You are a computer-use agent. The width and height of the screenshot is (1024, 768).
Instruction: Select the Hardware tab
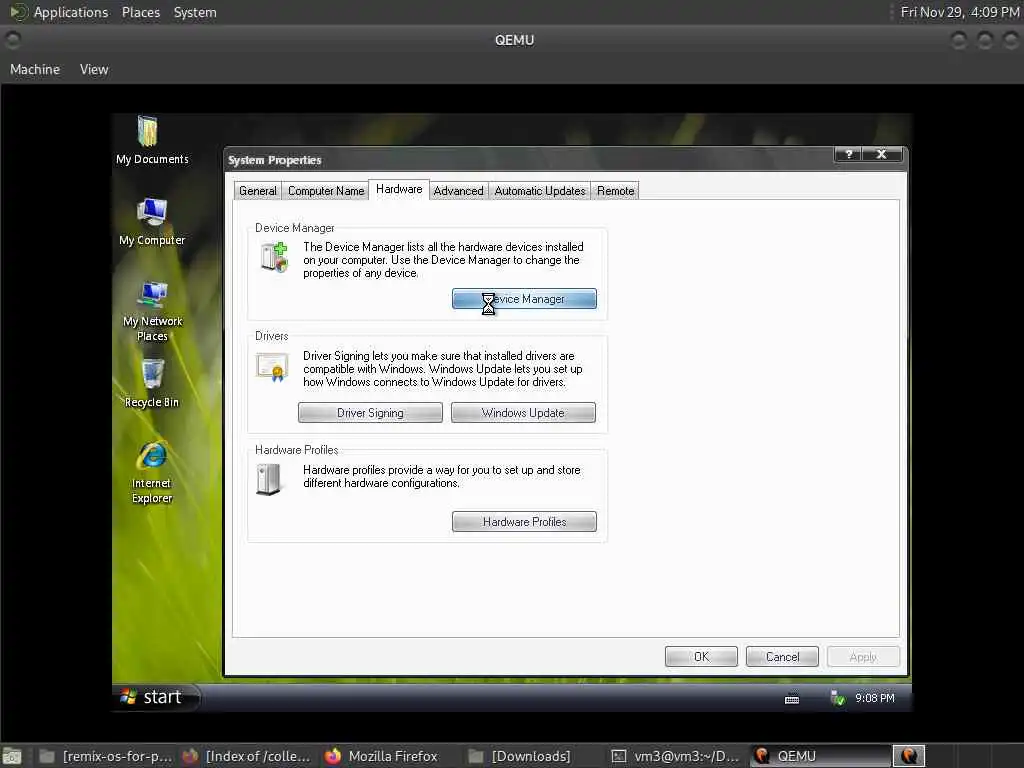(399, 189)
